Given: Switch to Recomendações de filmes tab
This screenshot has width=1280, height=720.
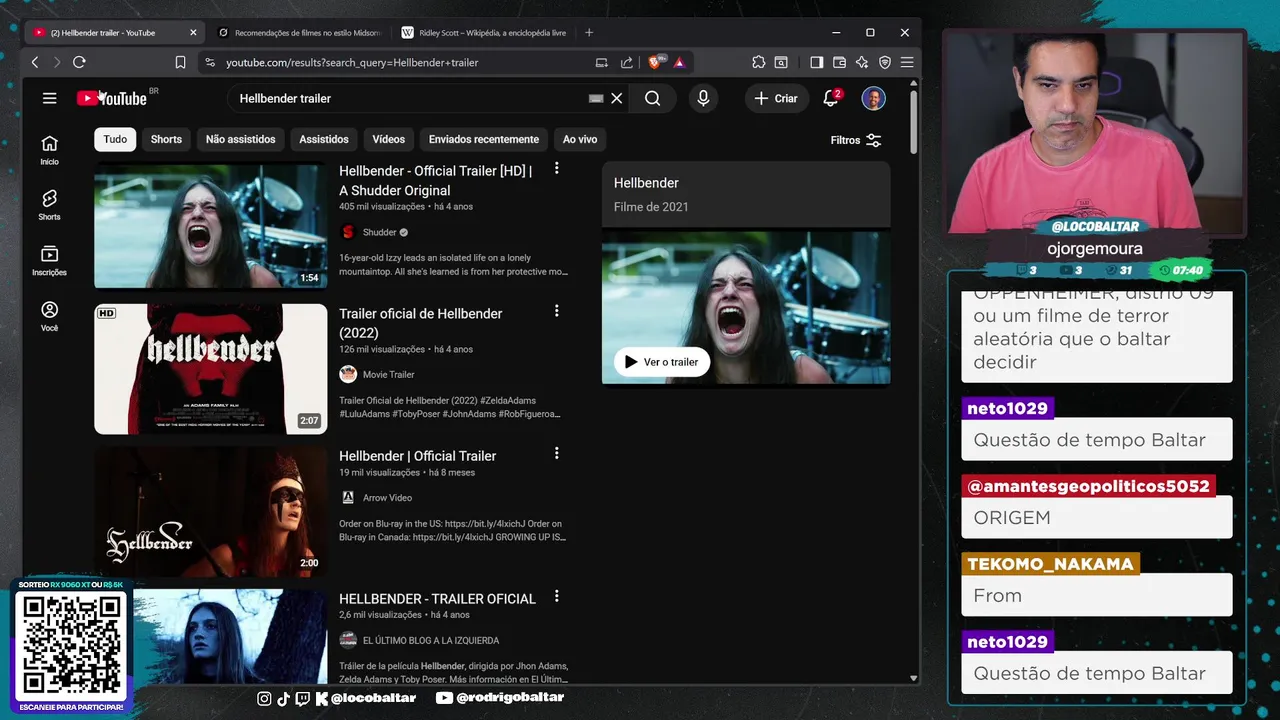Looking at the screenshot, I should 299,32.
